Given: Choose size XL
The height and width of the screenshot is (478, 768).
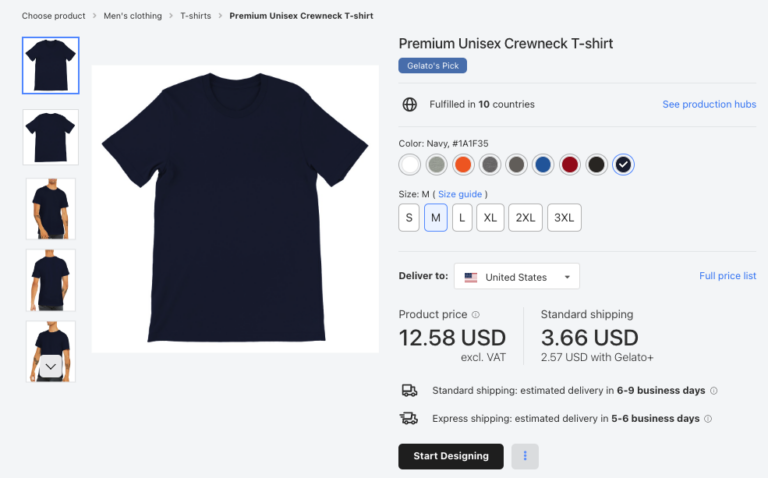Looking at the screenshot, I should [x=490, y=217].
